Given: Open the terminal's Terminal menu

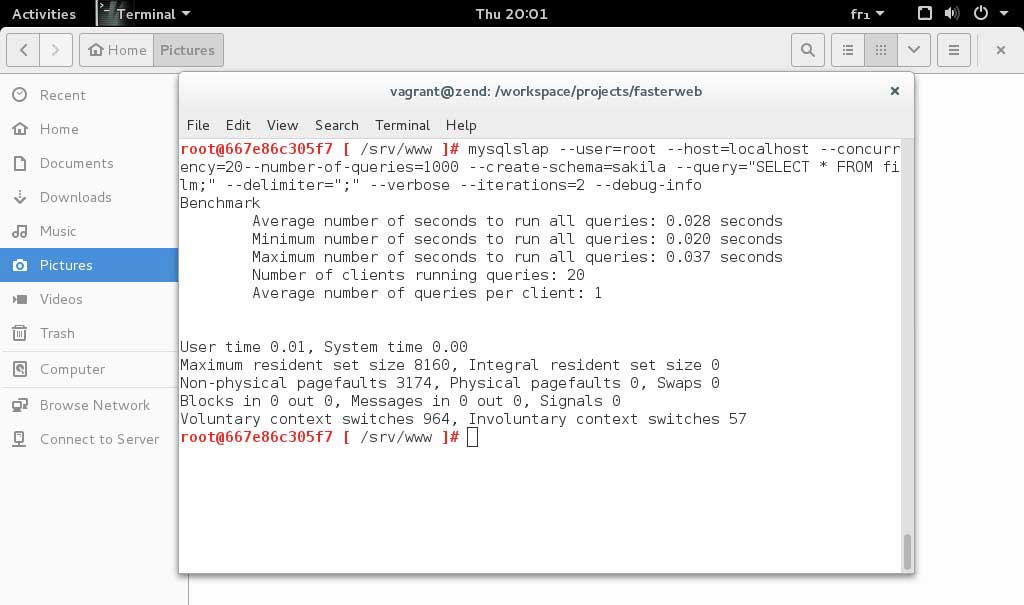Looking at the screenshot, I should click(402, 125).
